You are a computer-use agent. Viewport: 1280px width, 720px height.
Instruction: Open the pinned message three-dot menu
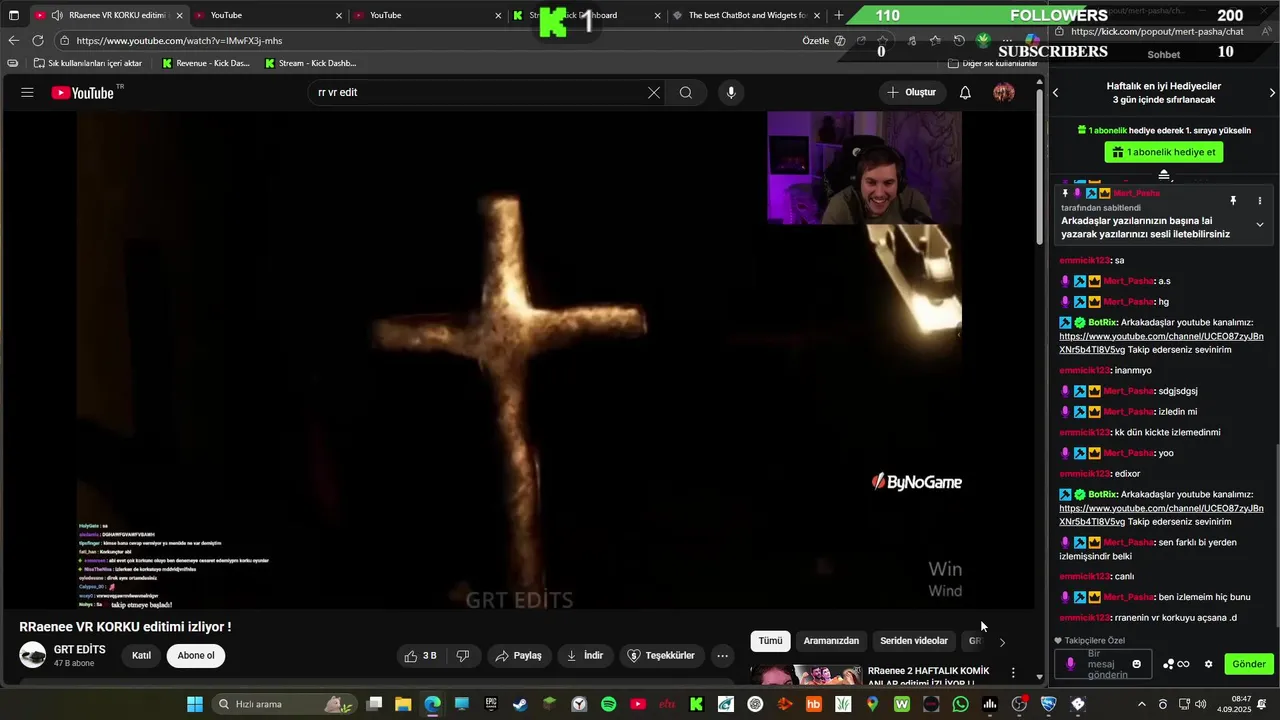coord(1259,201)
